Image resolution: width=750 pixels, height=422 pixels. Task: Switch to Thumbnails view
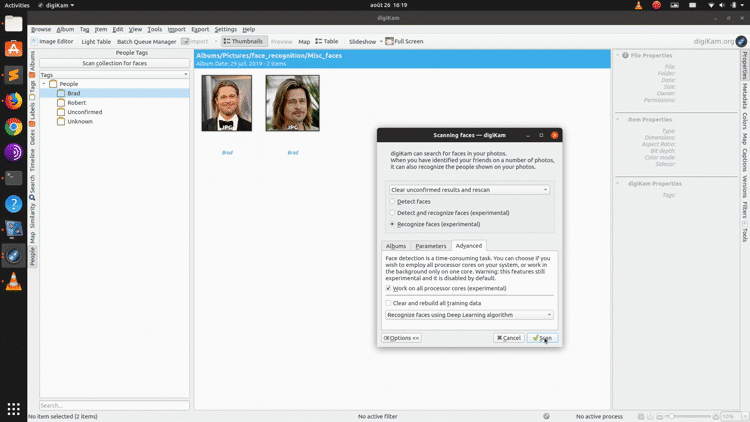tap(244, 41)
